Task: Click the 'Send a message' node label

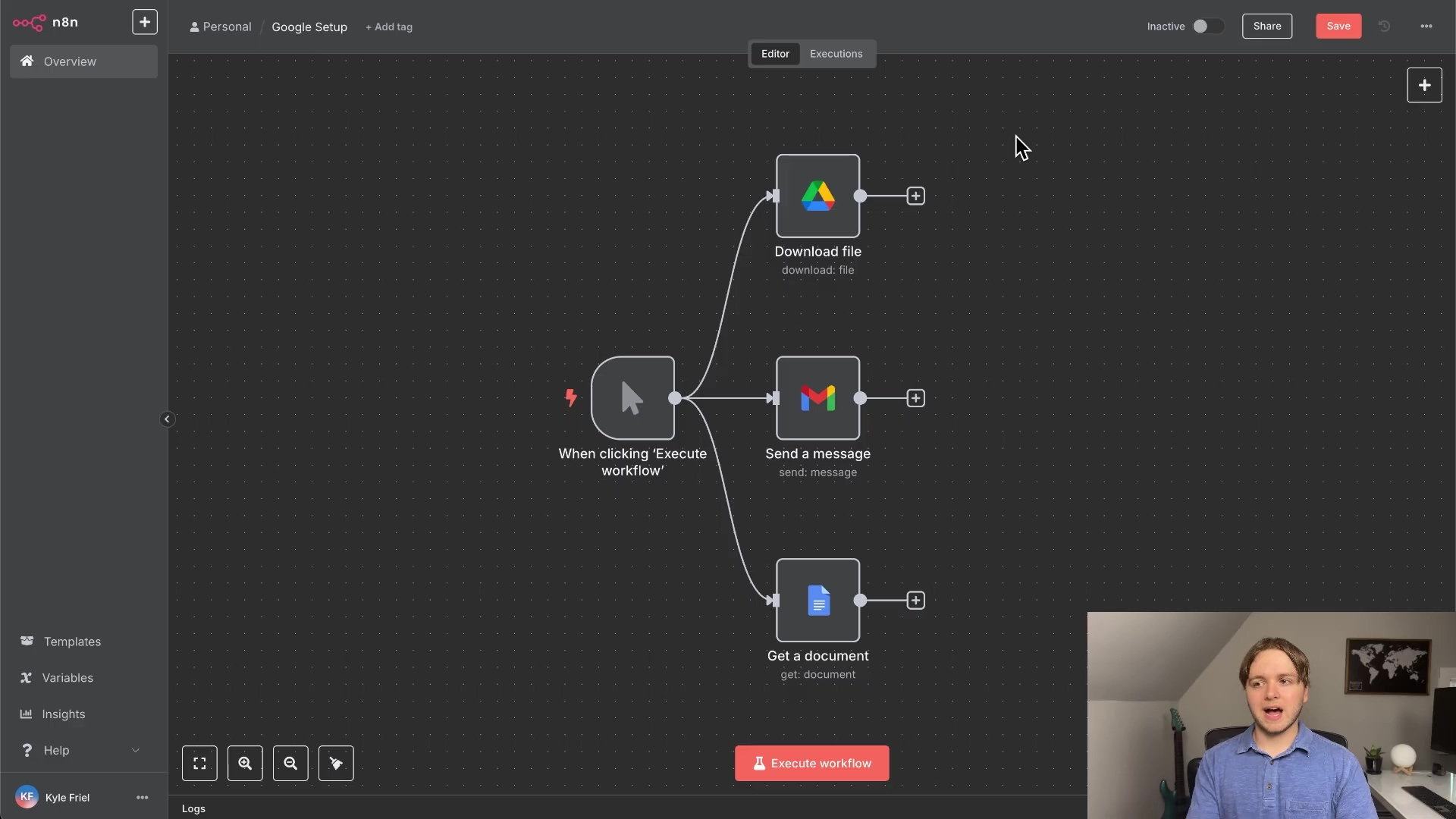Action: pyautogui.click(x=817, y=453)
